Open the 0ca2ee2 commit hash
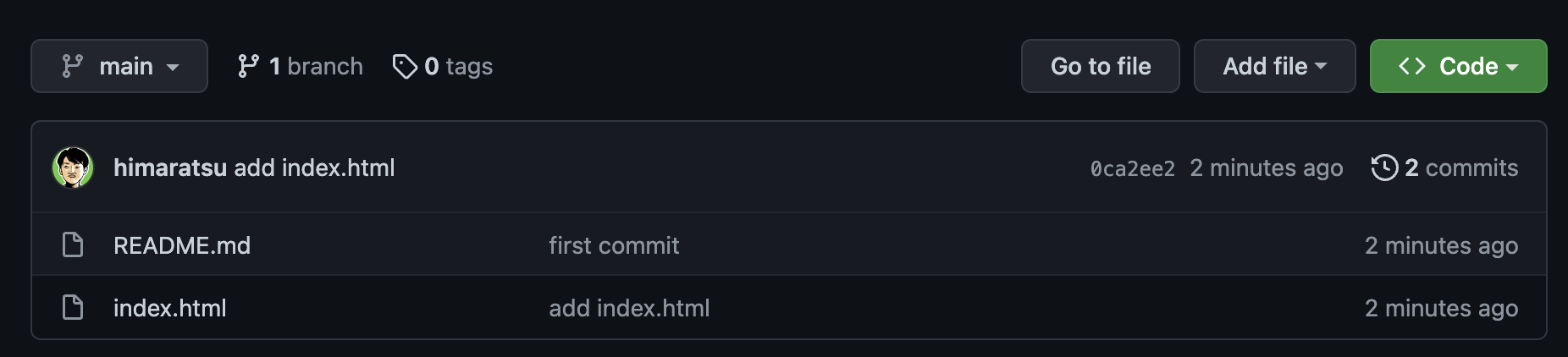 1132,168
